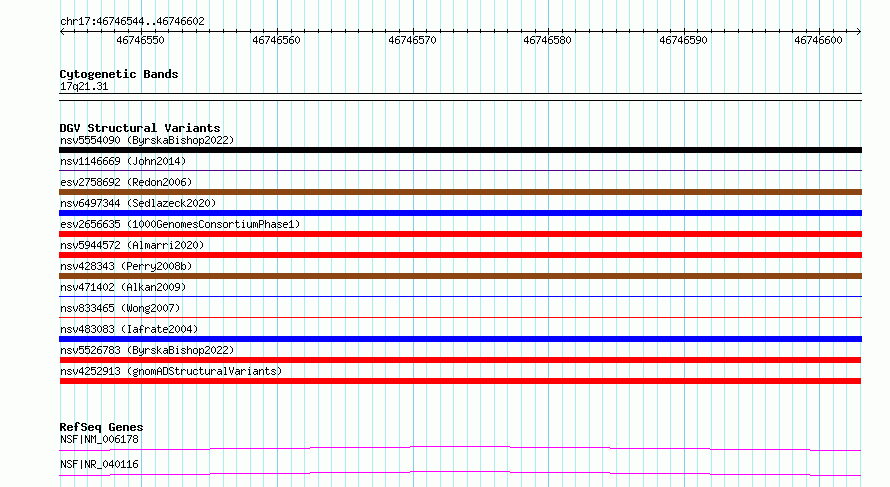Click the red bar of nsv4252913

[460, 381]
